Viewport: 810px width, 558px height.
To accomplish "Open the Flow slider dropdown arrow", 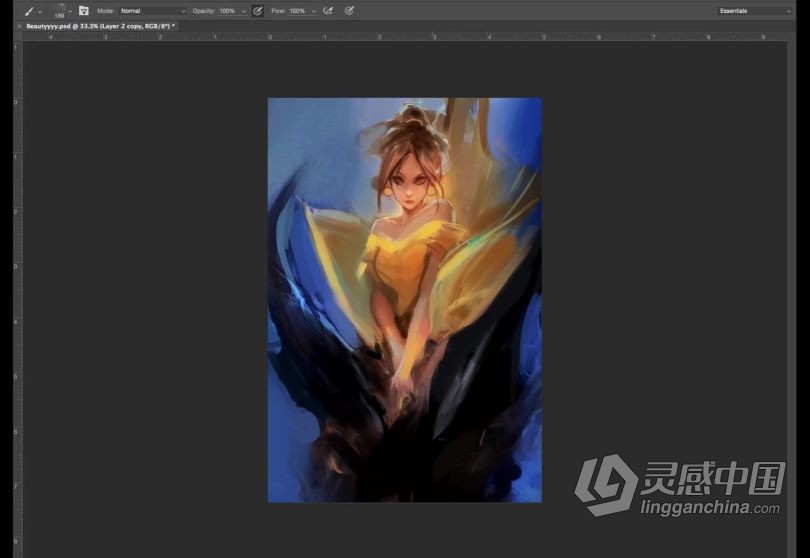I will click(313, 11).
